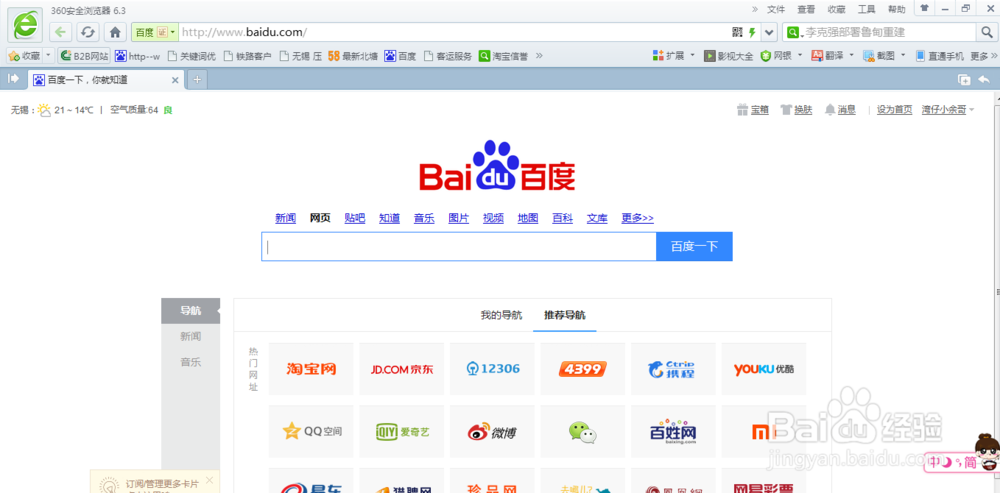This screenshot has height=493, width=1000.
Task: Open the 贴吧 link
Action: click(x=355, y=218)
